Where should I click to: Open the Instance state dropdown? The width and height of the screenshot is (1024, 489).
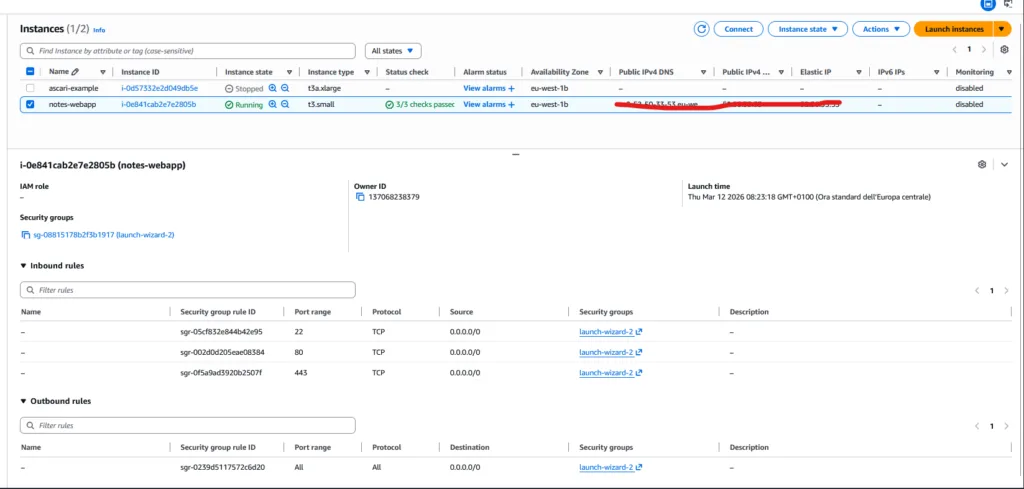click(x=808, y=29)
